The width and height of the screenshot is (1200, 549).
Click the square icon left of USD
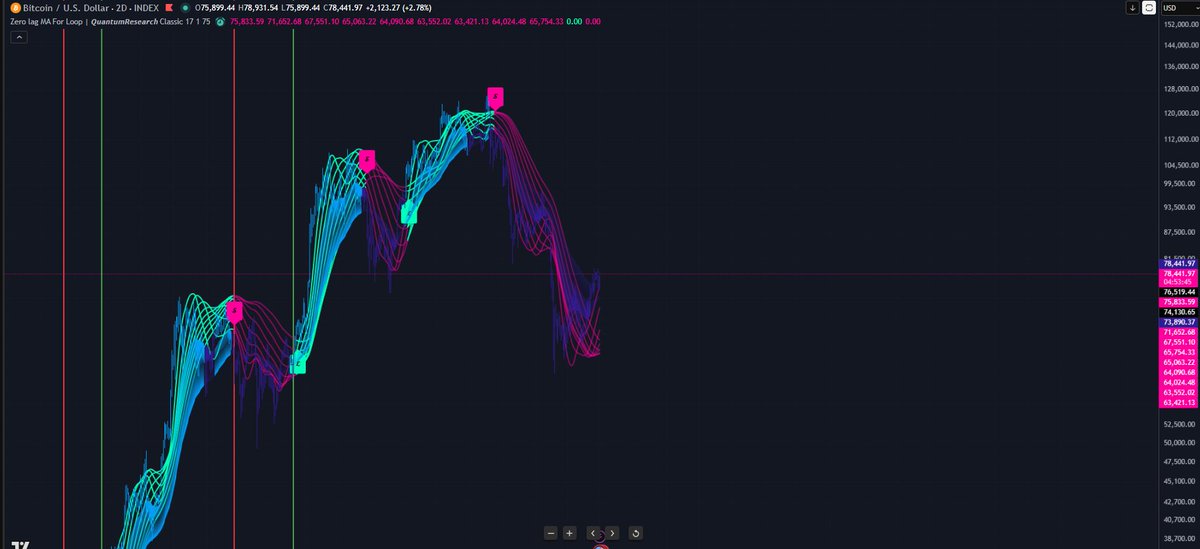[x=1149, y=8]
